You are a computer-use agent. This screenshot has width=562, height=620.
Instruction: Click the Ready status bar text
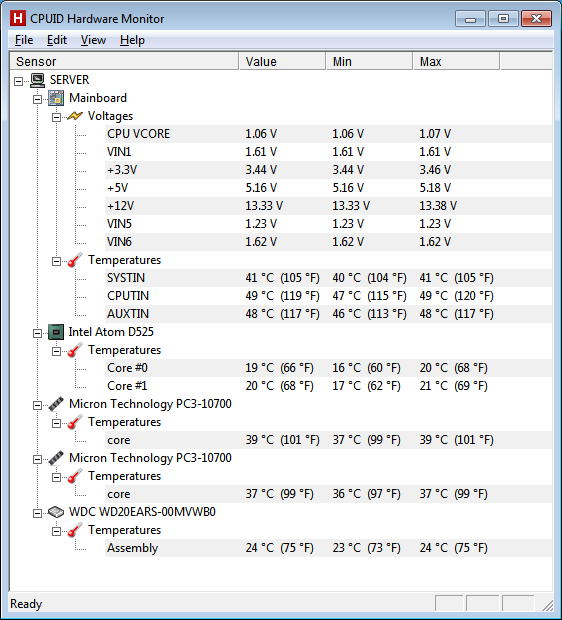(26, 604)
